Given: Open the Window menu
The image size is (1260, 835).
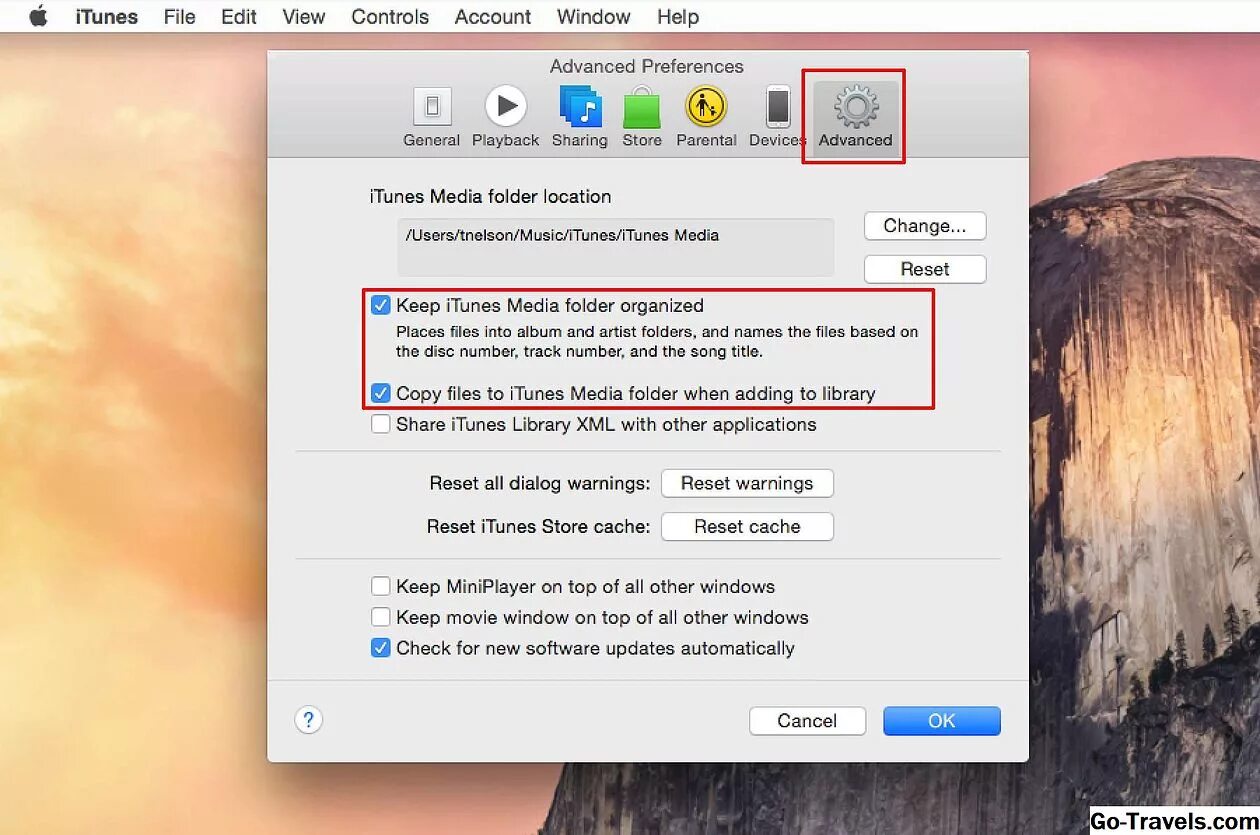Looking at the screenshot, I should click(x=594, y=17).
